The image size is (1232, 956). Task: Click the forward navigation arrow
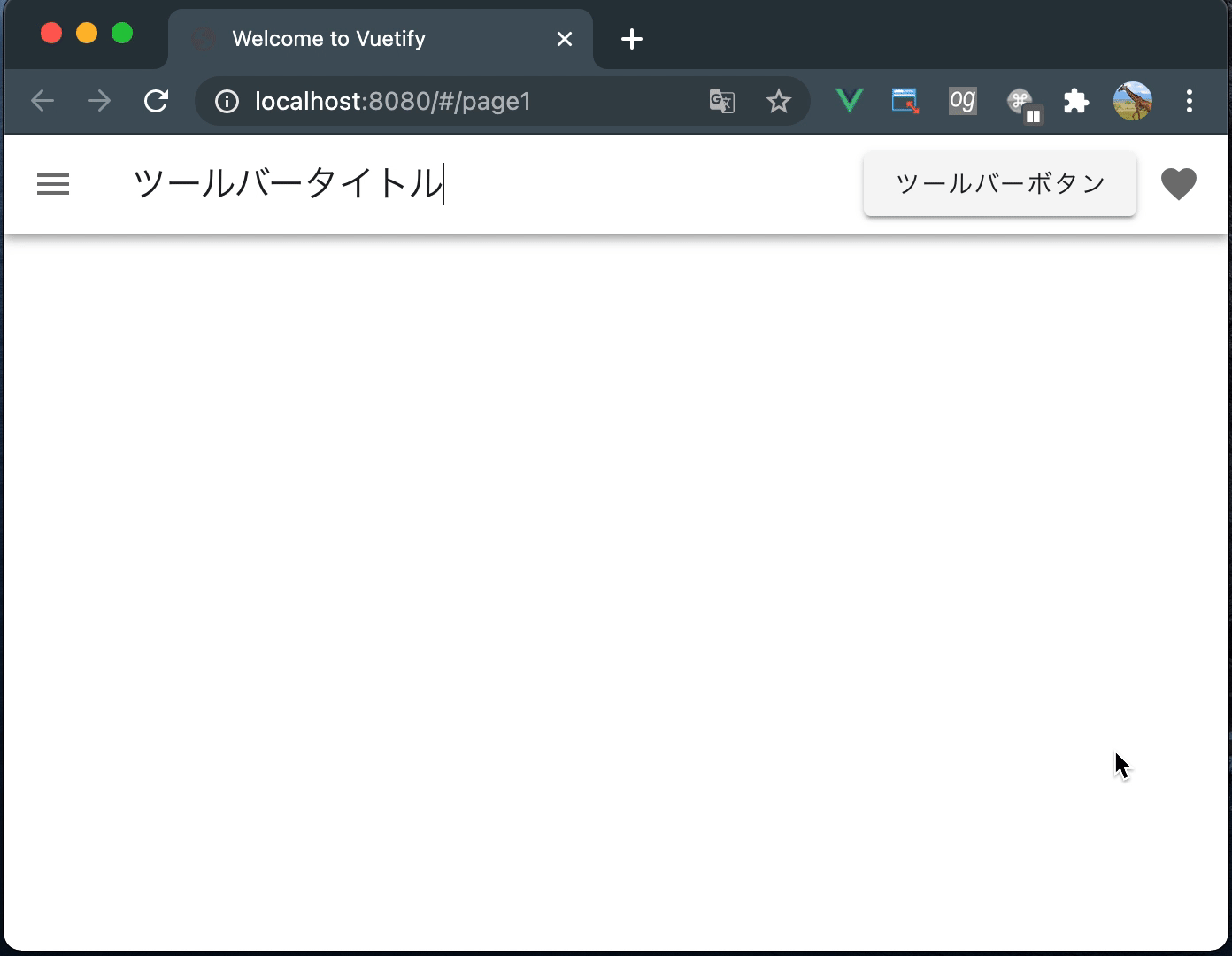coord(98,100)
